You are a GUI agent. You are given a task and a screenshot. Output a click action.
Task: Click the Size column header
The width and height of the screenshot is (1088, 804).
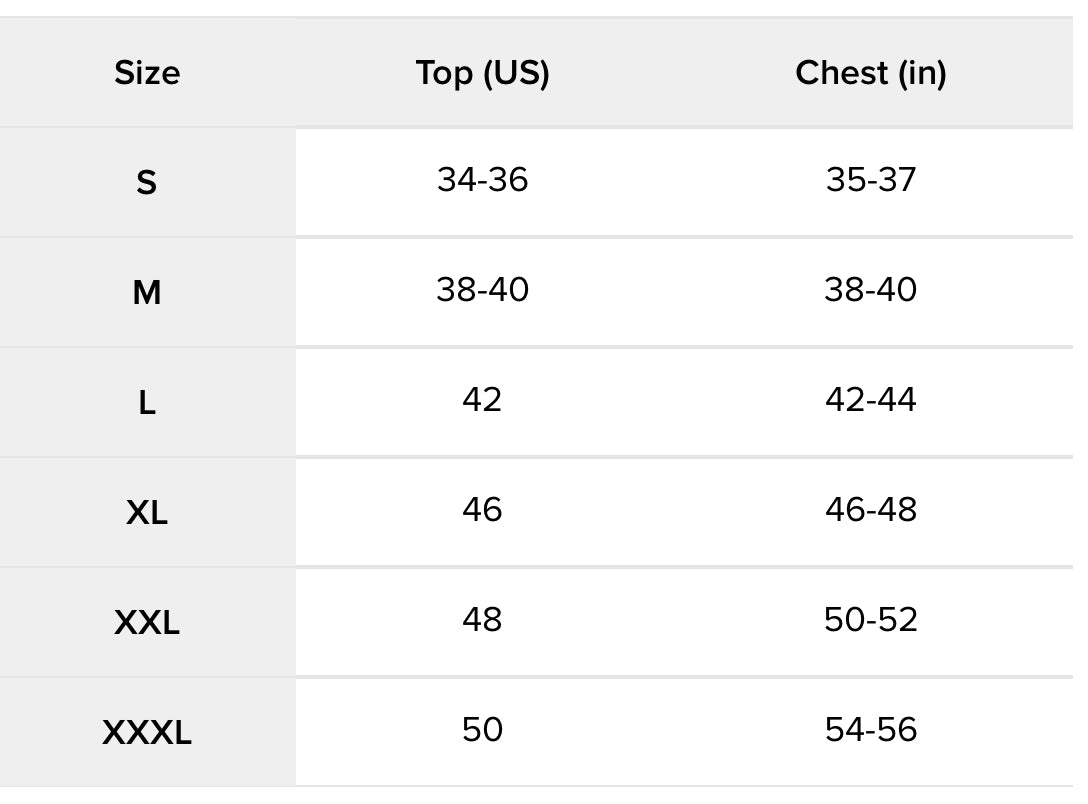(x=147, y=73)
